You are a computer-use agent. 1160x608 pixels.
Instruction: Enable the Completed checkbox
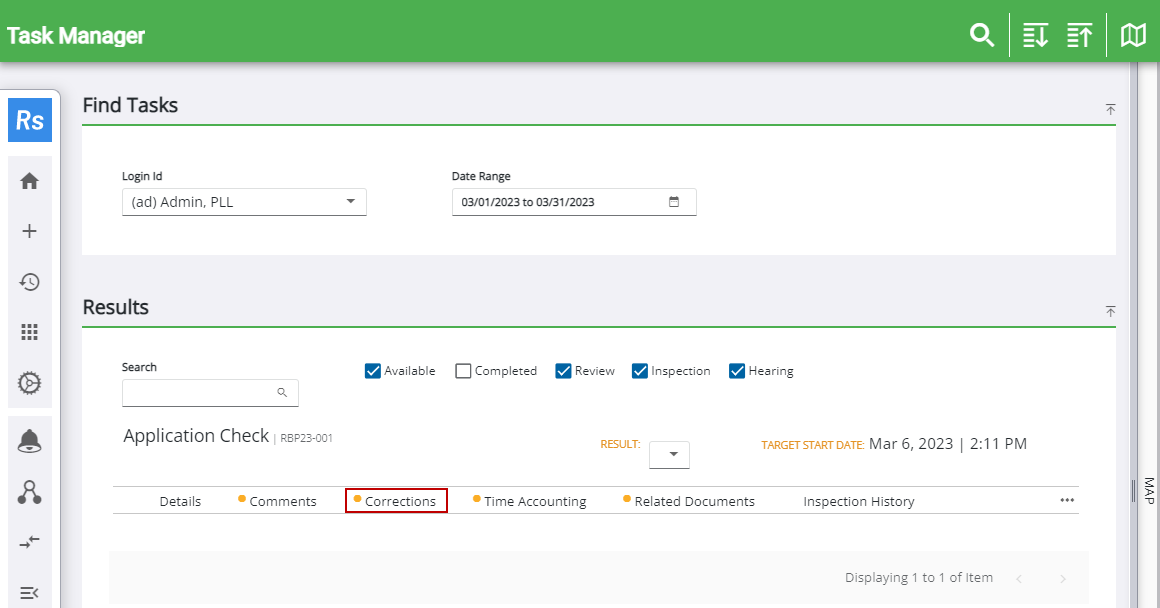coord(463,371)
